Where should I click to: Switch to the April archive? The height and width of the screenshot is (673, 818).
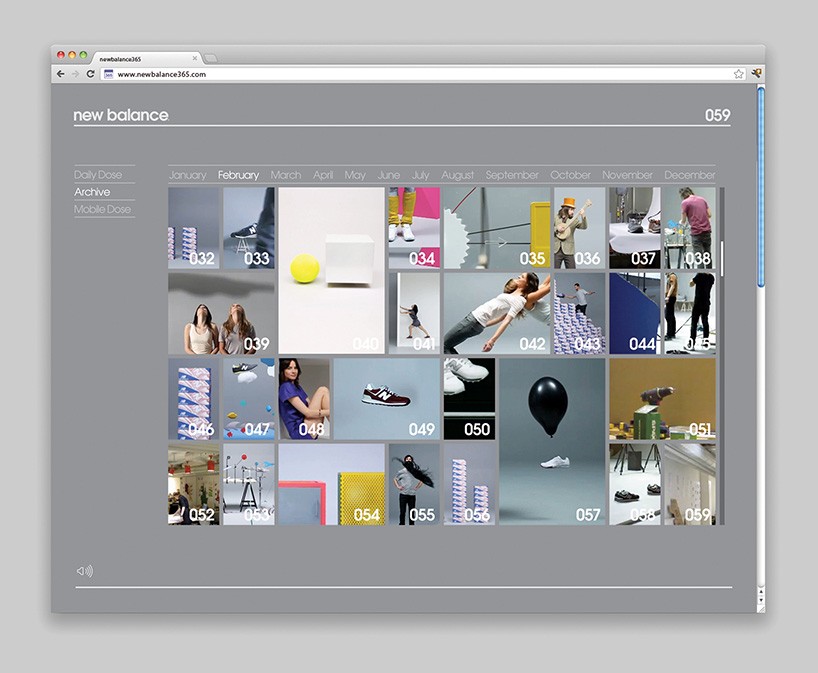pyautogui.click(x=323, y=175)
